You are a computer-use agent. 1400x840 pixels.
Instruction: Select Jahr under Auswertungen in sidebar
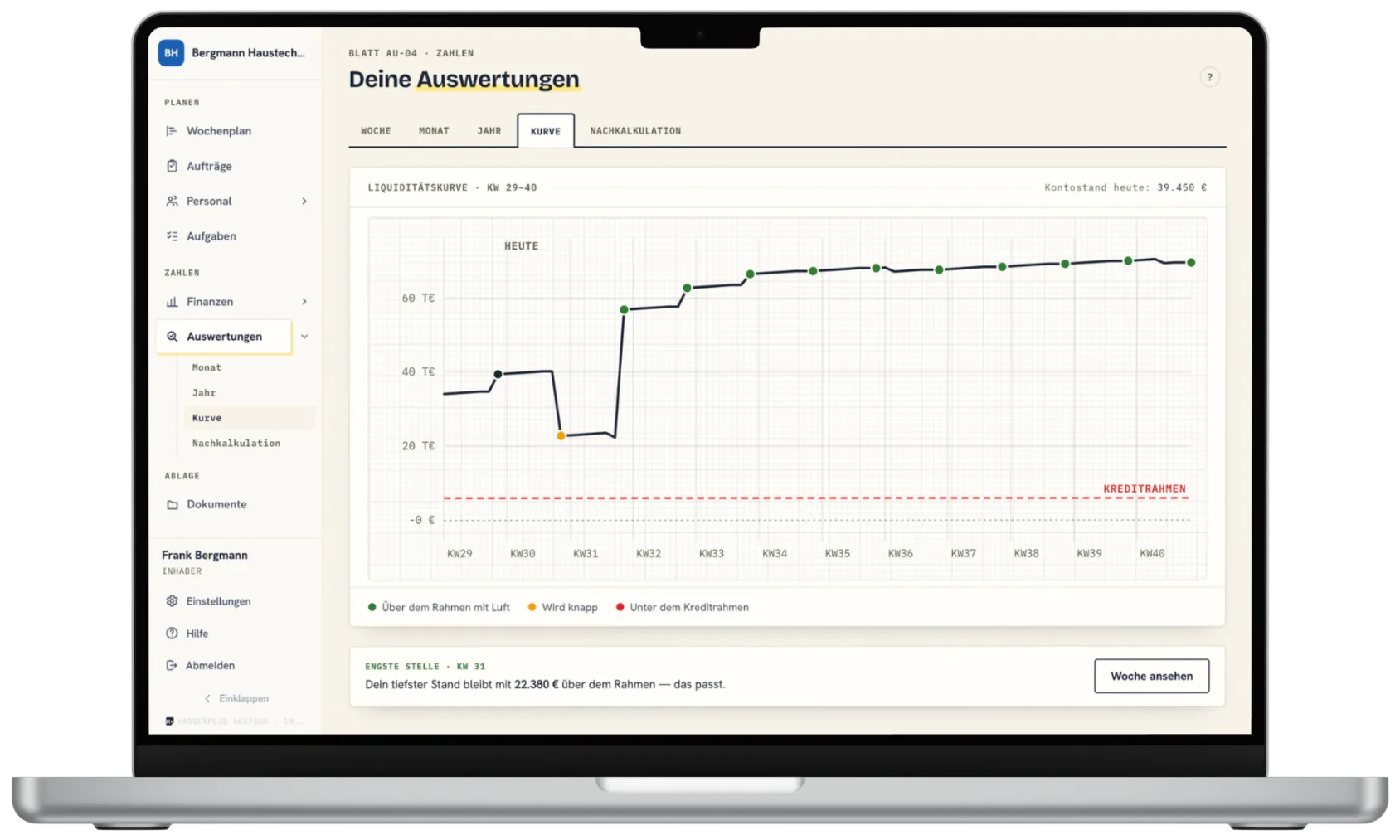coord(204,393)
